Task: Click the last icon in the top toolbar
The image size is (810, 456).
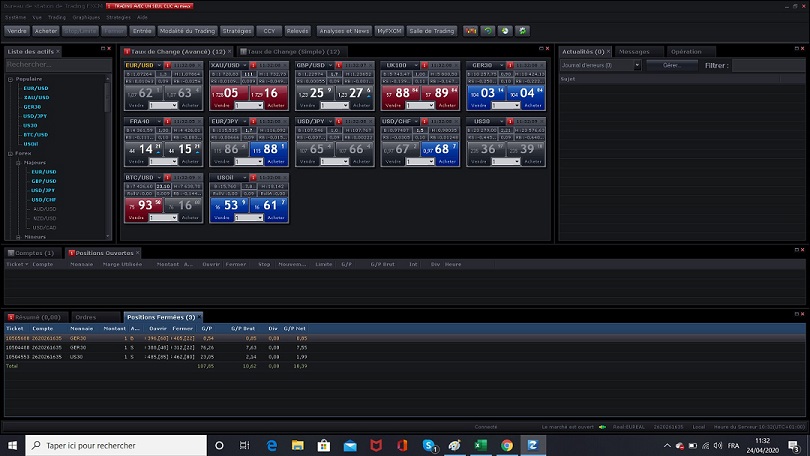Action: 522,31
